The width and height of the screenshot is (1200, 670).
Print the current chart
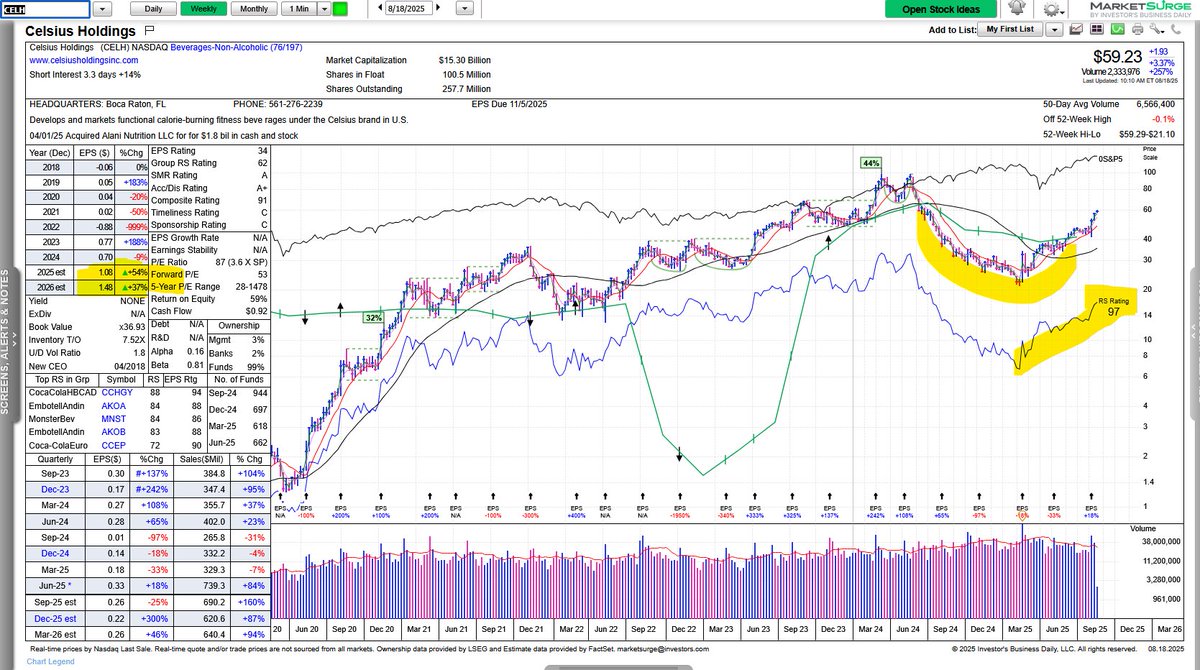(1138, 29)
